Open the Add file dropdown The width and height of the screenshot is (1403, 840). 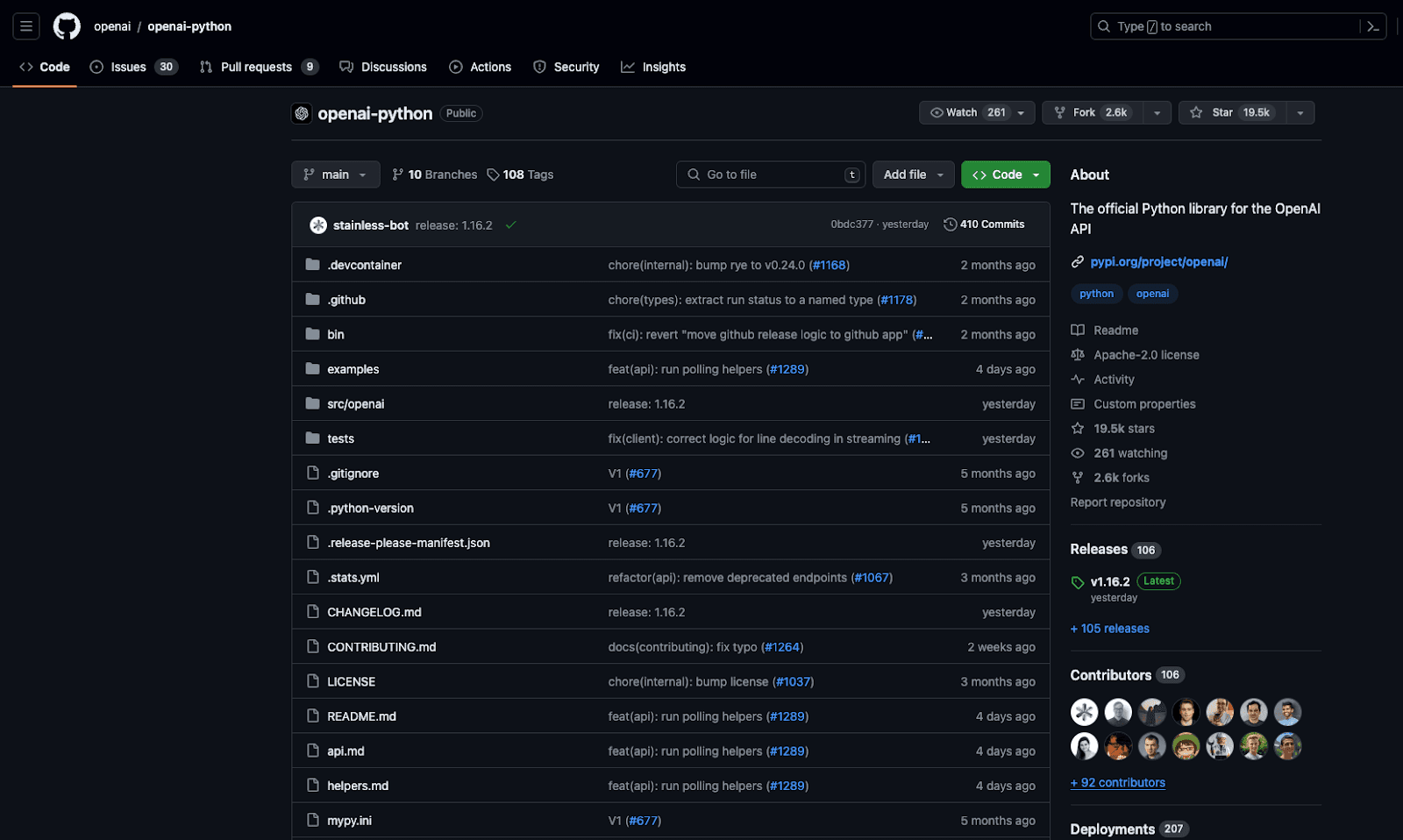click(x=913, y=174)
